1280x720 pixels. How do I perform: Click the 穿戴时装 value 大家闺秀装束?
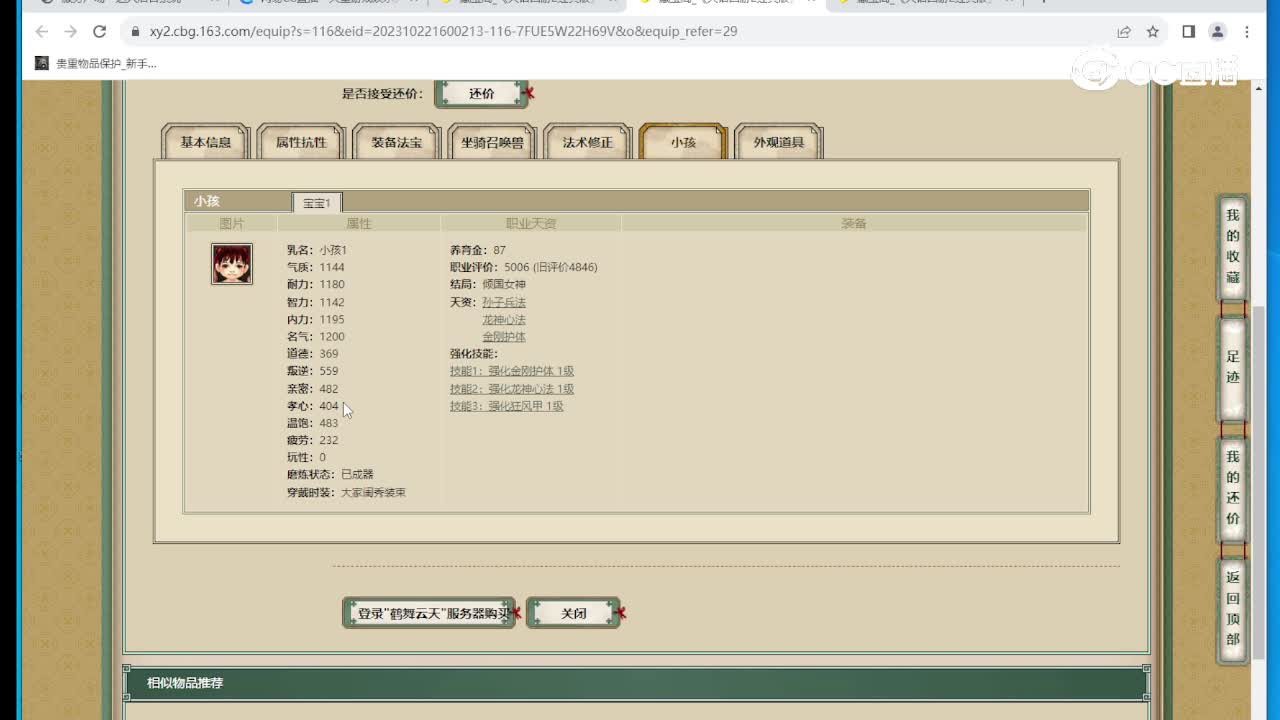(x=373, y=492)
